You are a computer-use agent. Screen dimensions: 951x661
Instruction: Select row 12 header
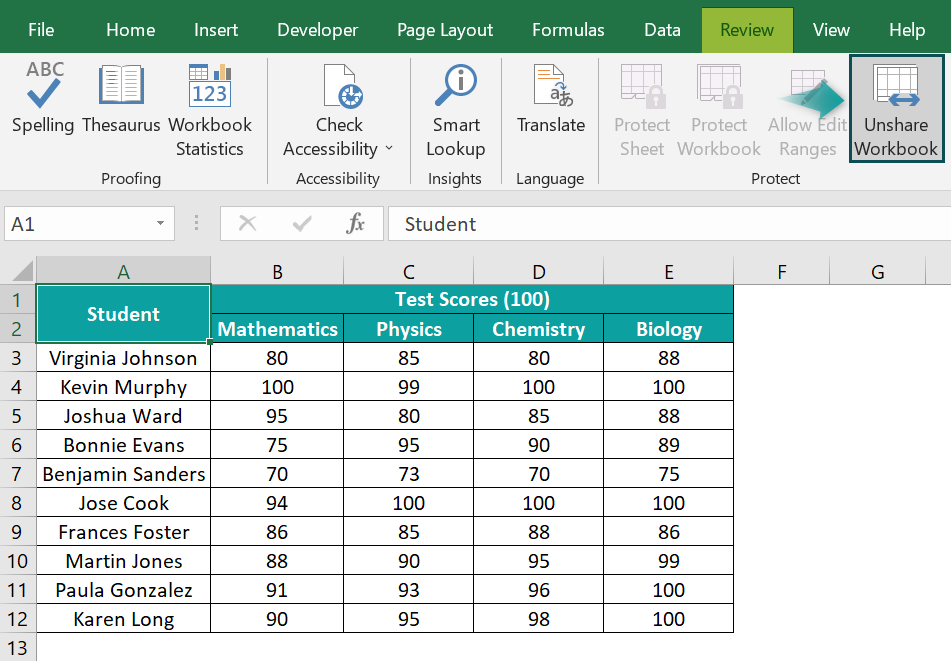[x=17, y=619]
